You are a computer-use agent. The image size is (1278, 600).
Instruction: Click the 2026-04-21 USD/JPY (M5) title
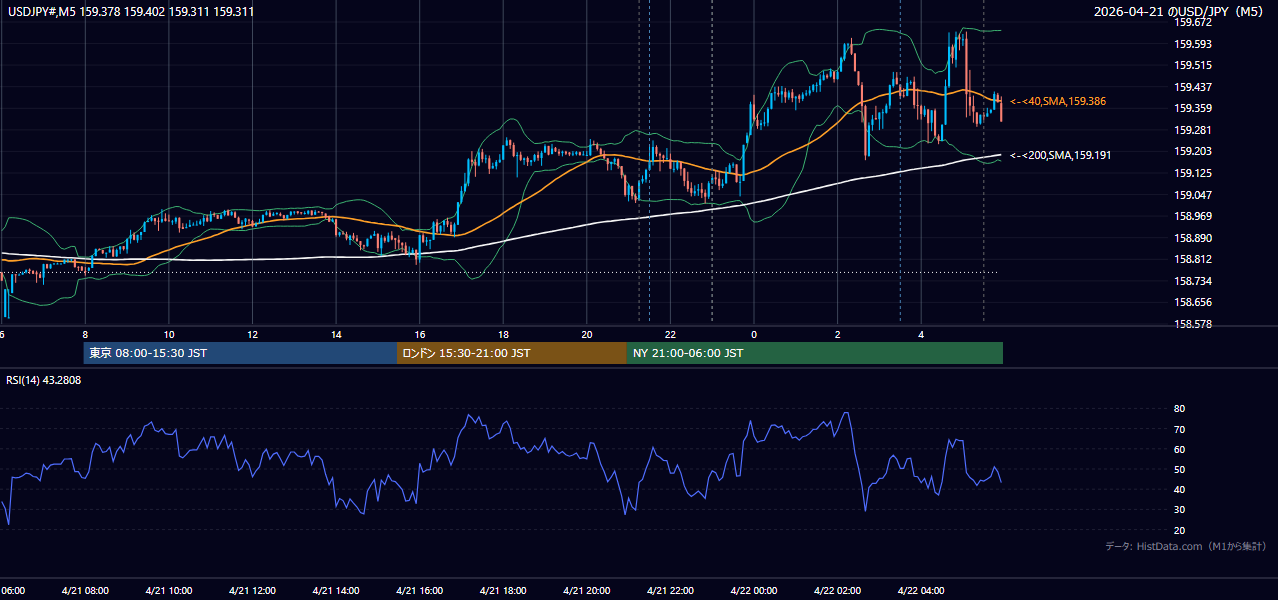[1180, 12]
